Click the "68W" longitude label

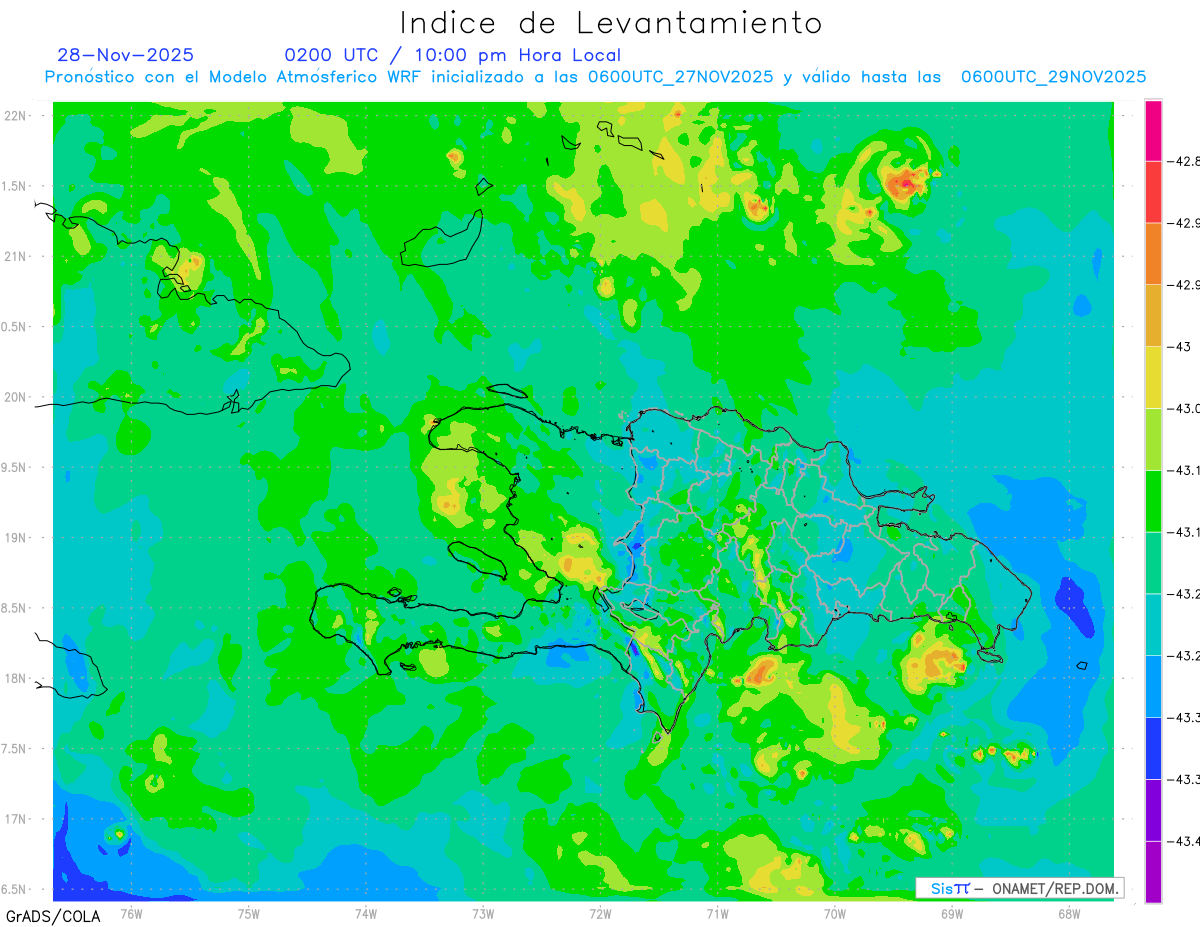1069,913
